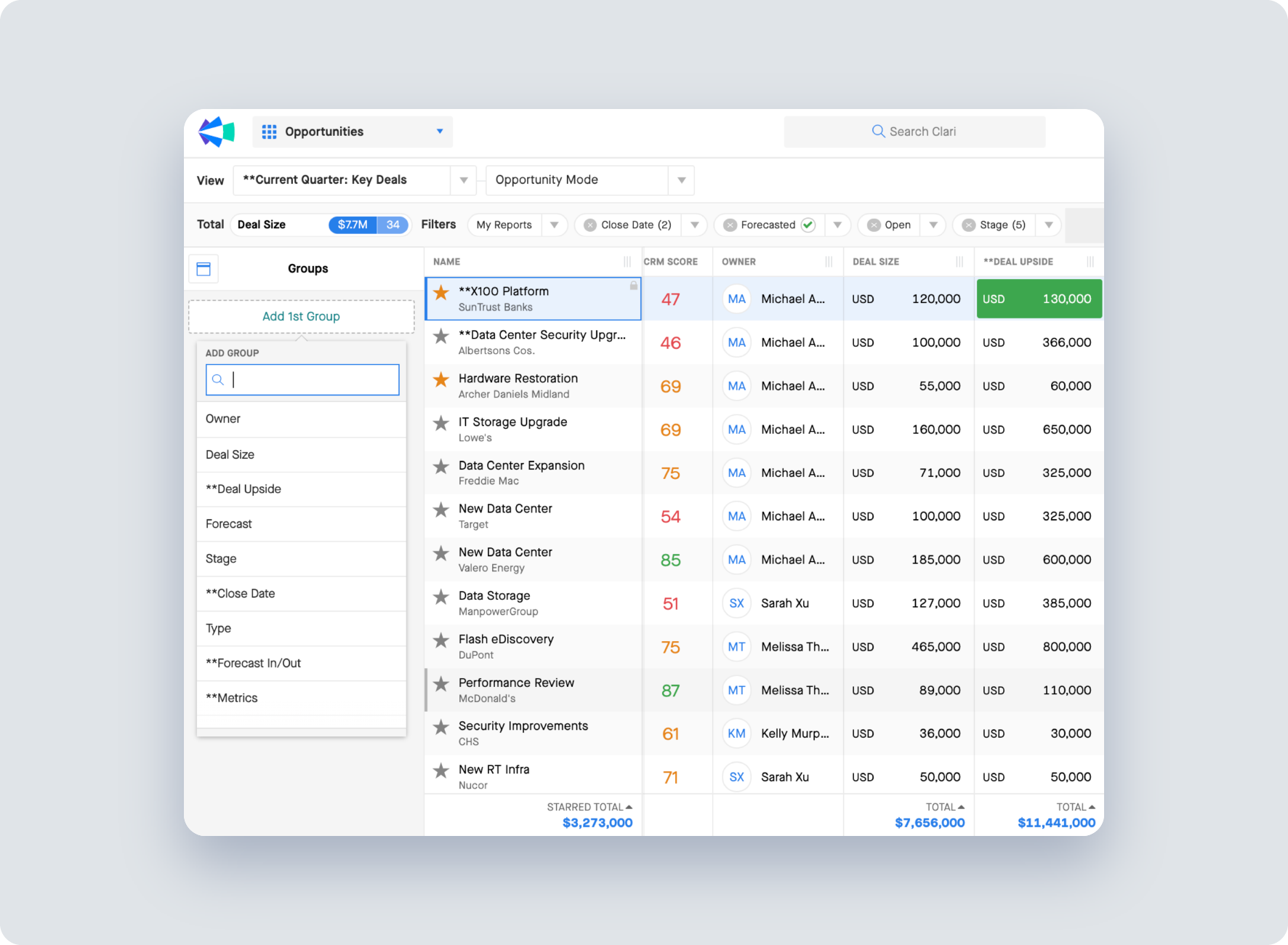Remove the Stage (5) filter

968,225
